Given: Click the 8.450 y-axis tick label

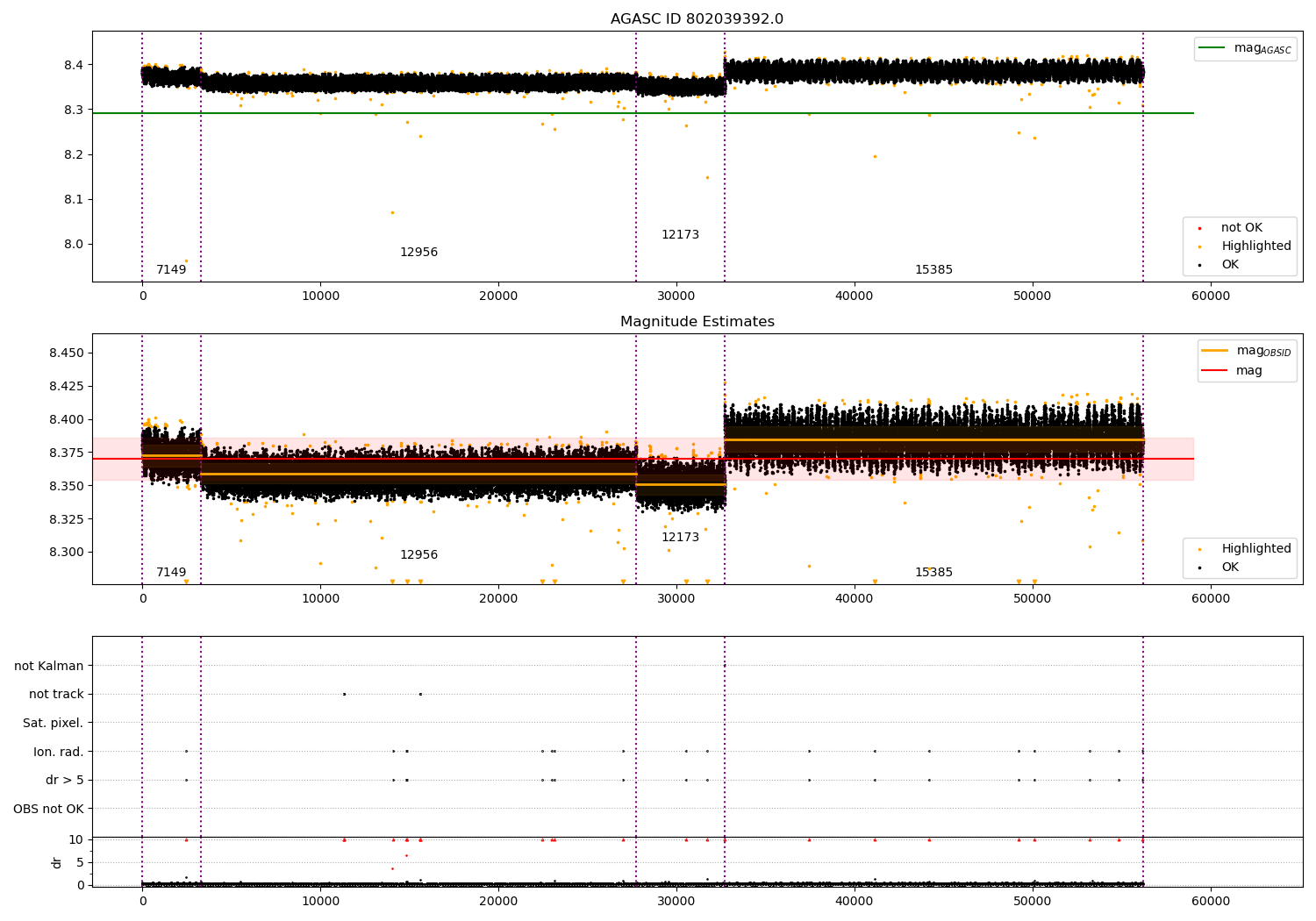Looking at the screenshot, I should tap(67, 353).
